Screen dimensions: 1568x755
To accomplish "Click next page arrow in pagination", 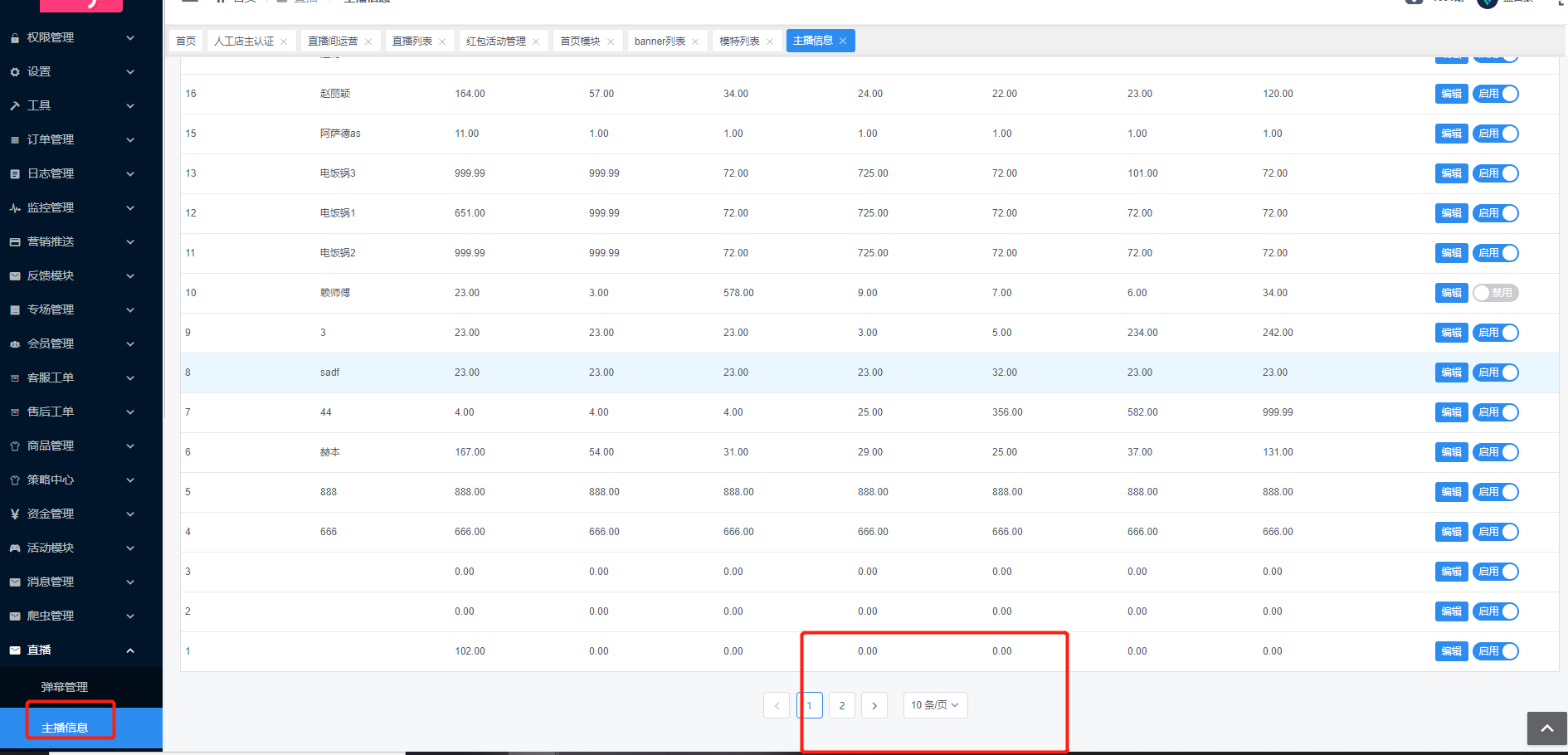I will (874, 705).
